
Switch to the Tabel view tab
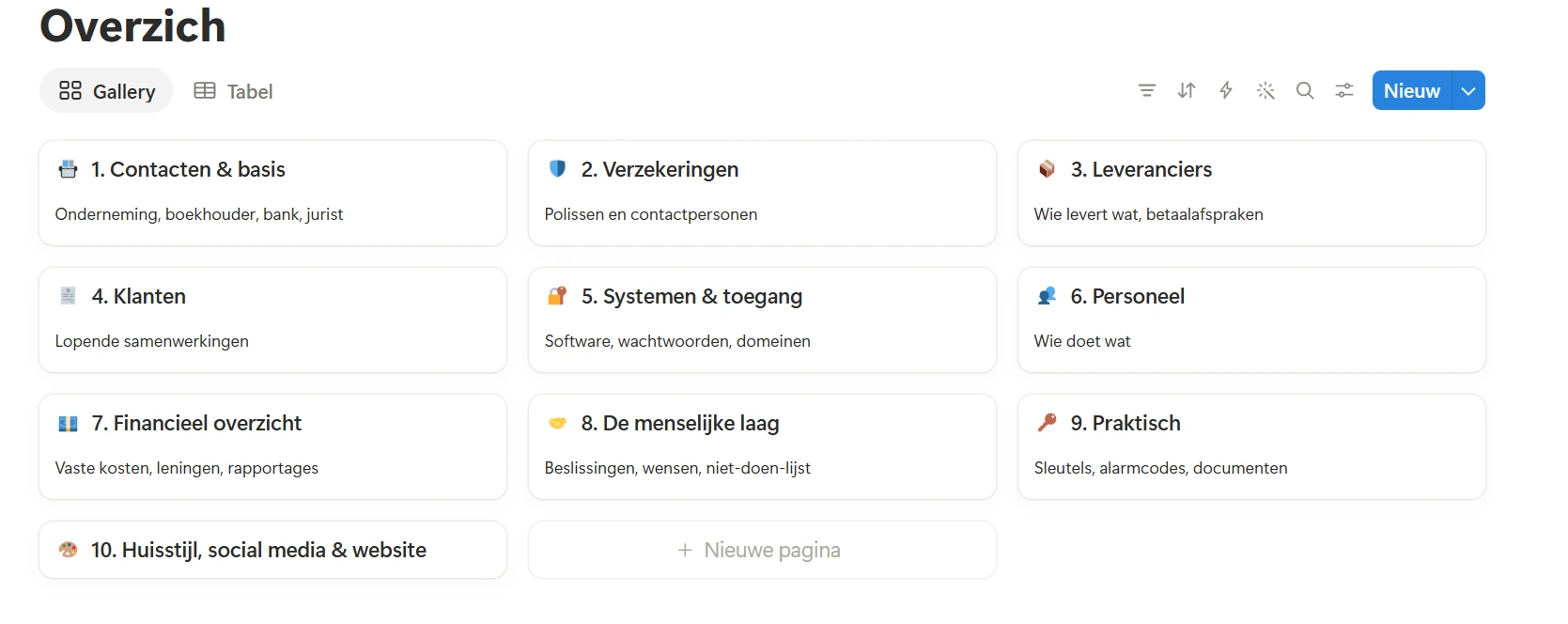coord(233,91)
